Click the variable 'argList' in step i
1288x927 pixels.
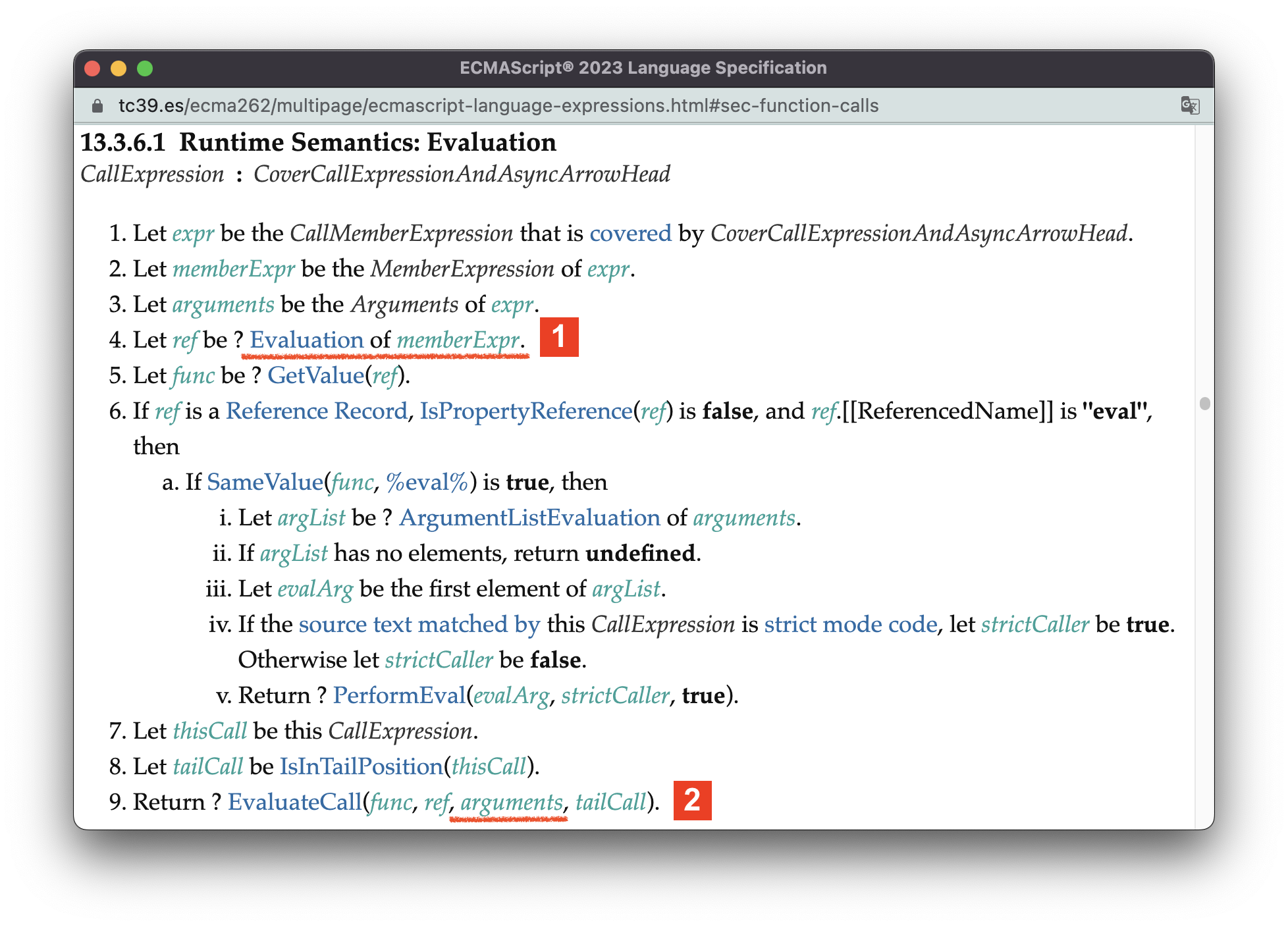(x=311, y=519)
